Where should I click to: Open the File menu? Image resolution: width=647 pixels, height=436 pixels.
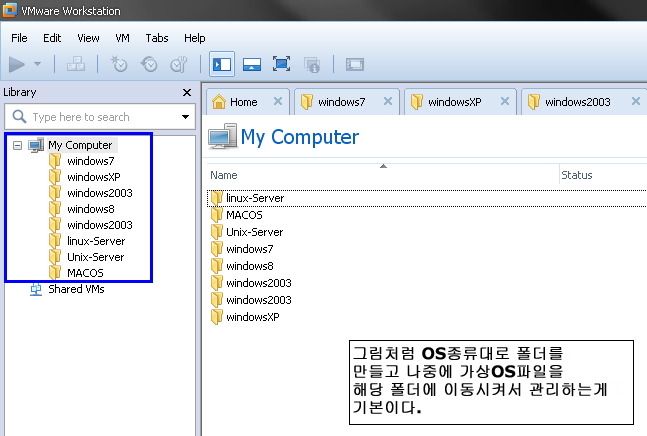(x=19, y=38)
